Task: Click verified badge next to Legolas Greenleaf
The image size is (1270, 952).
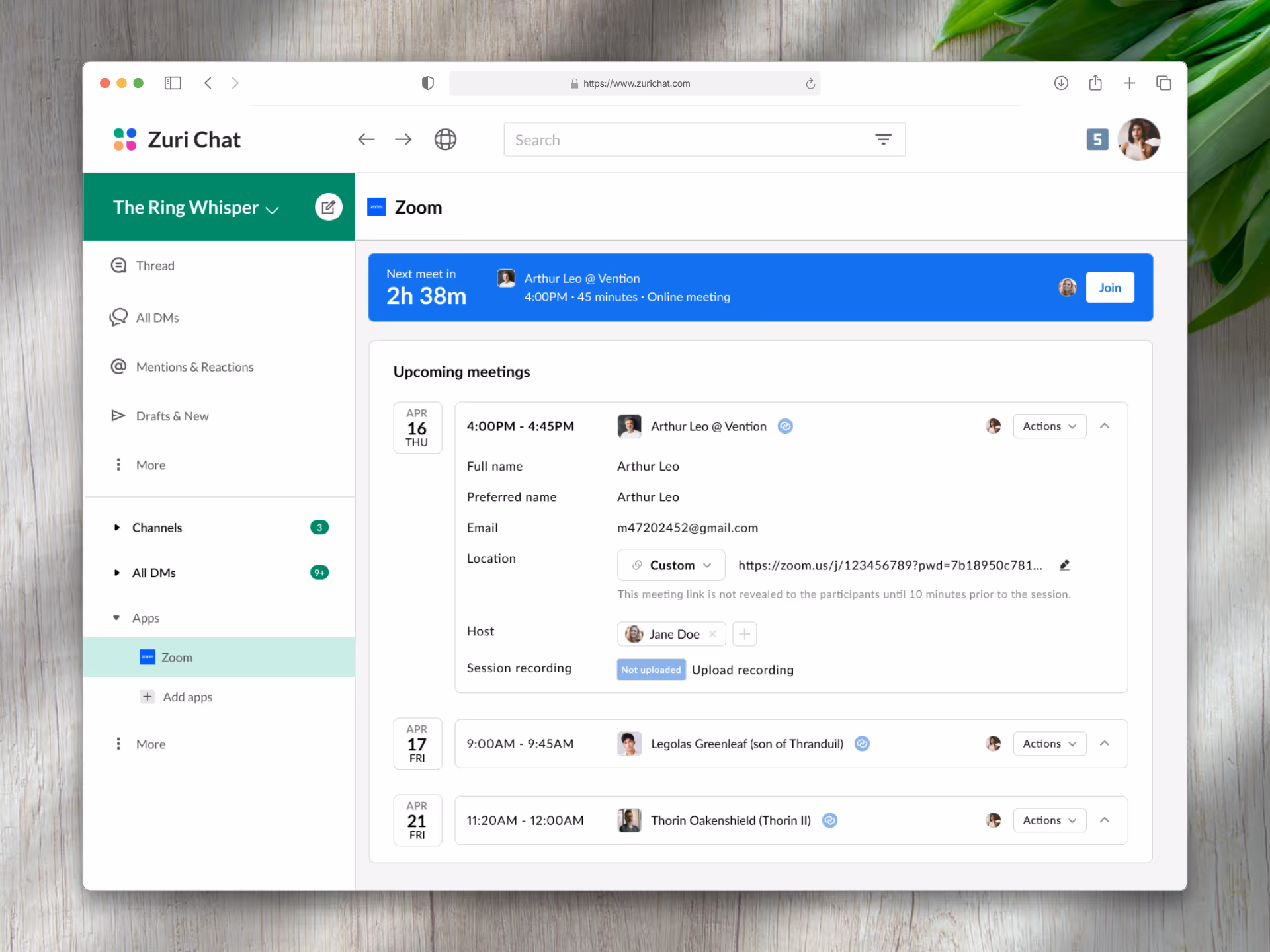Action: click(862, 744)
